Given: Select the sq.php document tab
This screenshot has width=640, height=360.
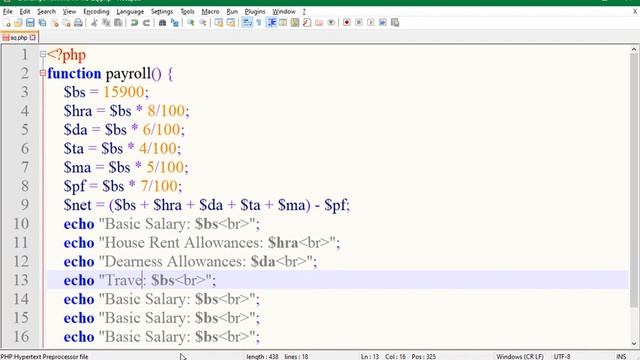Looking at the screenshot, I should tap(19, 38).
